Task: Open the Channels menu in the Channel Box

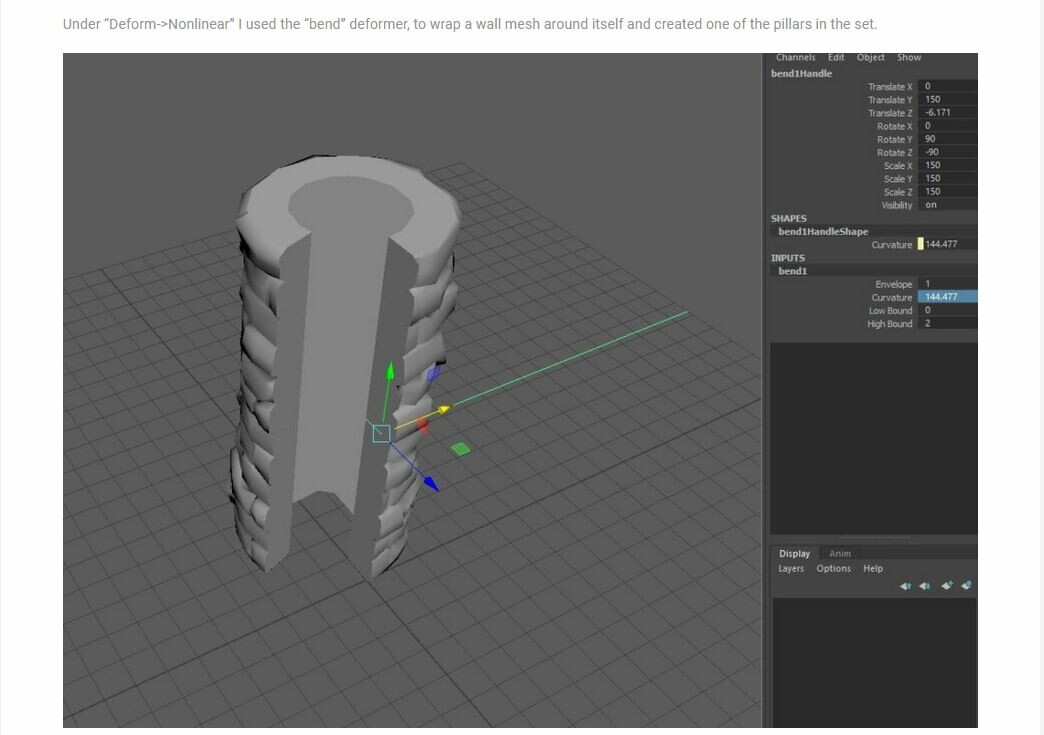Action: [x=795, y=58]
